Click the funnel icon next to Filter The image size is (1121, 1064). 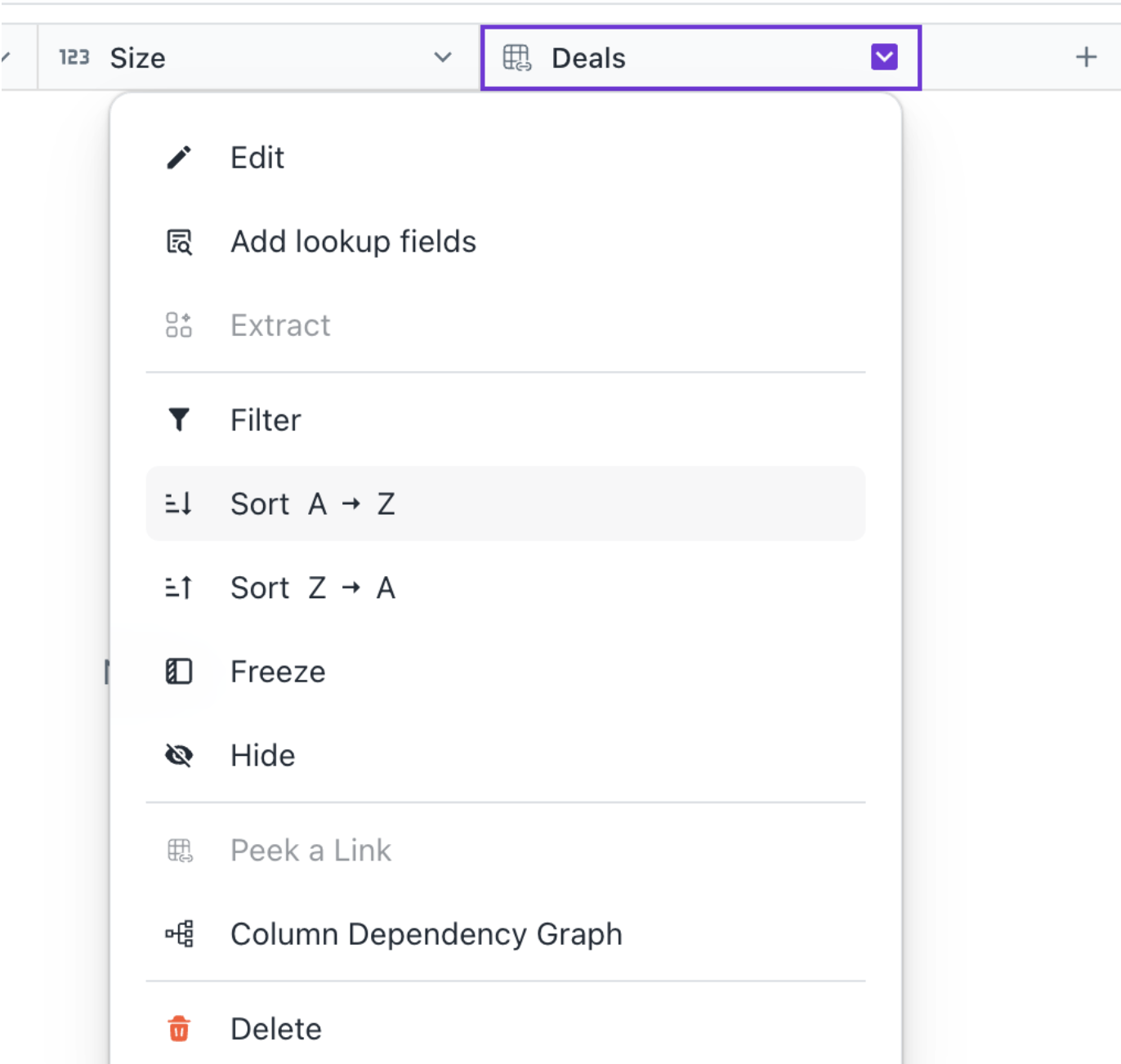tap(179, 420)
